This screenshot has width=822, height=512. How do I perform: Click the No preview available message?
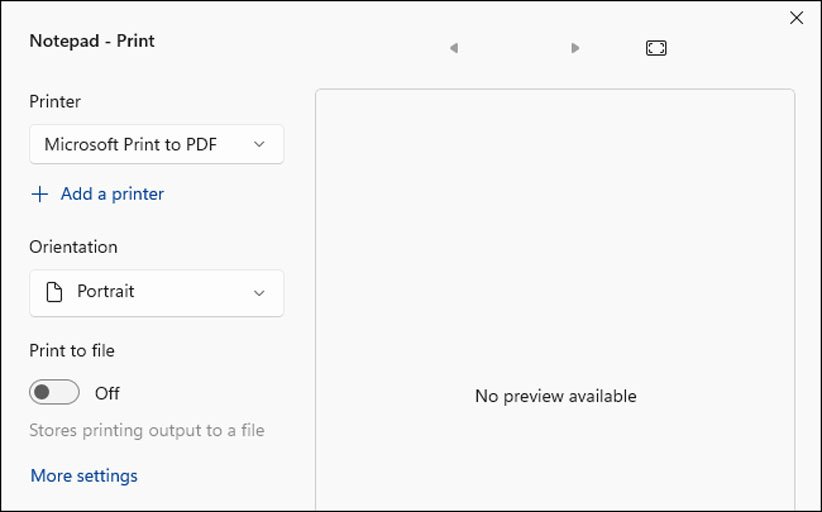tap(555, 396)
